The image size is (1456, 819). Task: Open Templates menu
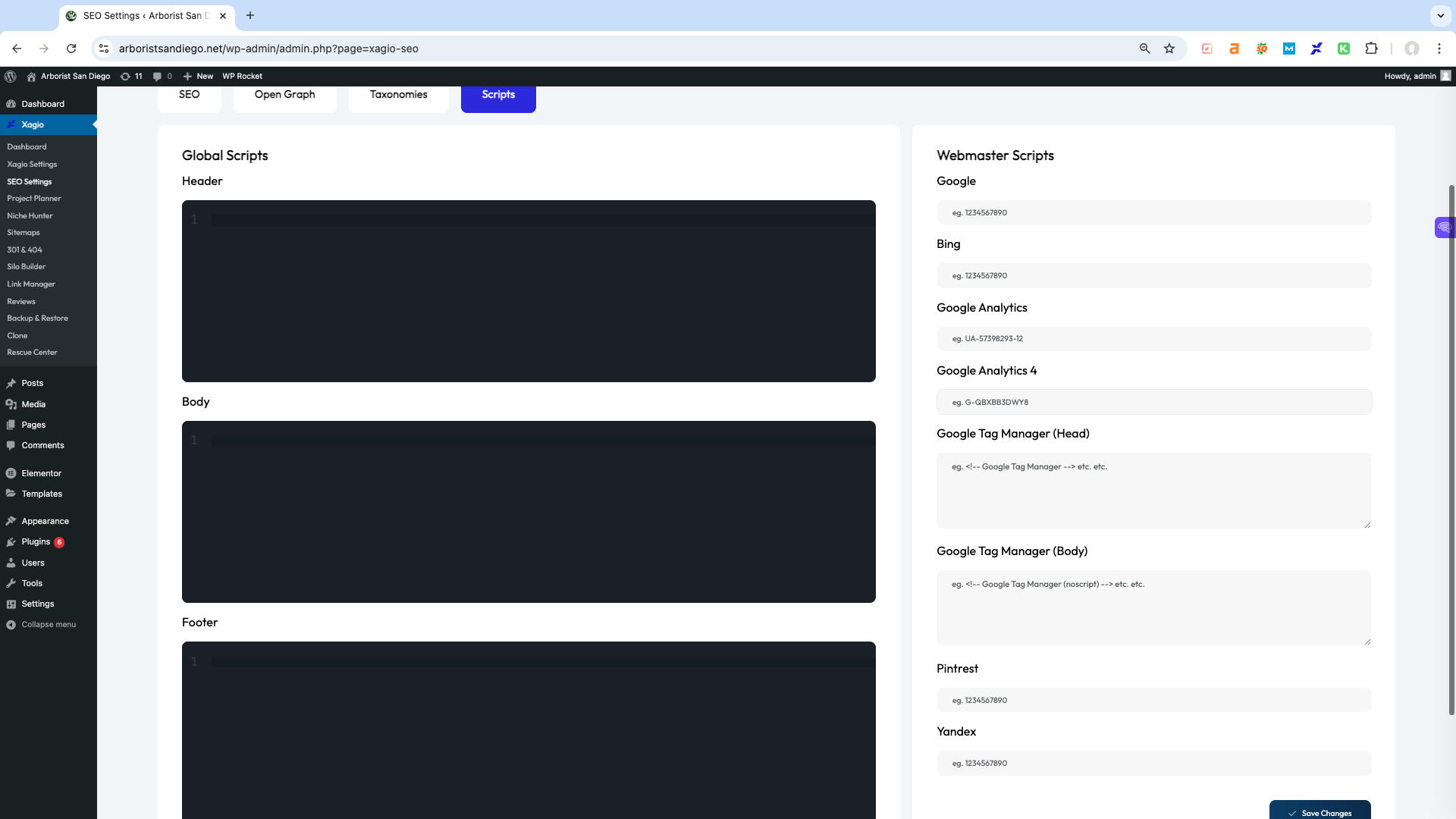pyautogui.click(x=49, y=494)
